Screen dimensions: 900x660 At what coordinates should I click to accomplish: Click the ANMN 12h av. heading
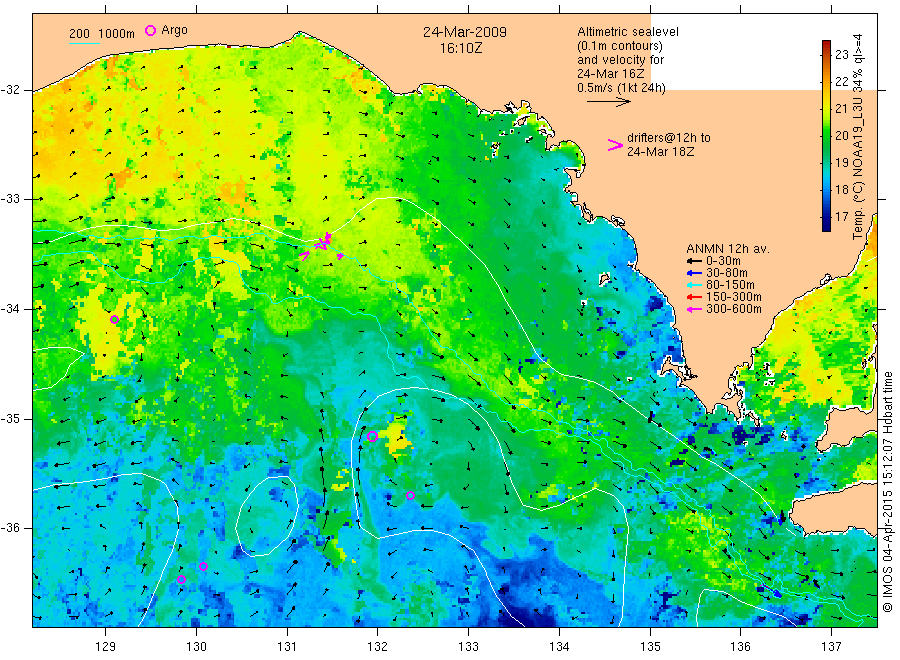tap(728, 249)
